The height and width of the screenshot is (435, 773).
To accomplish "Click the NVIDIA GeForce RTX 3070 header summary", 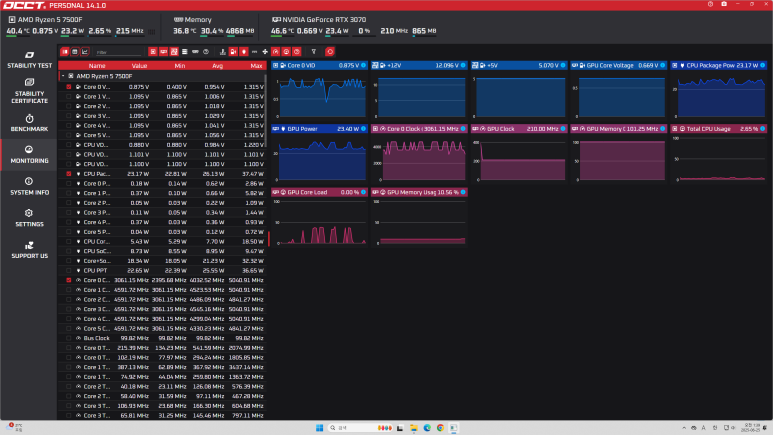I will [x=353, y=26].
